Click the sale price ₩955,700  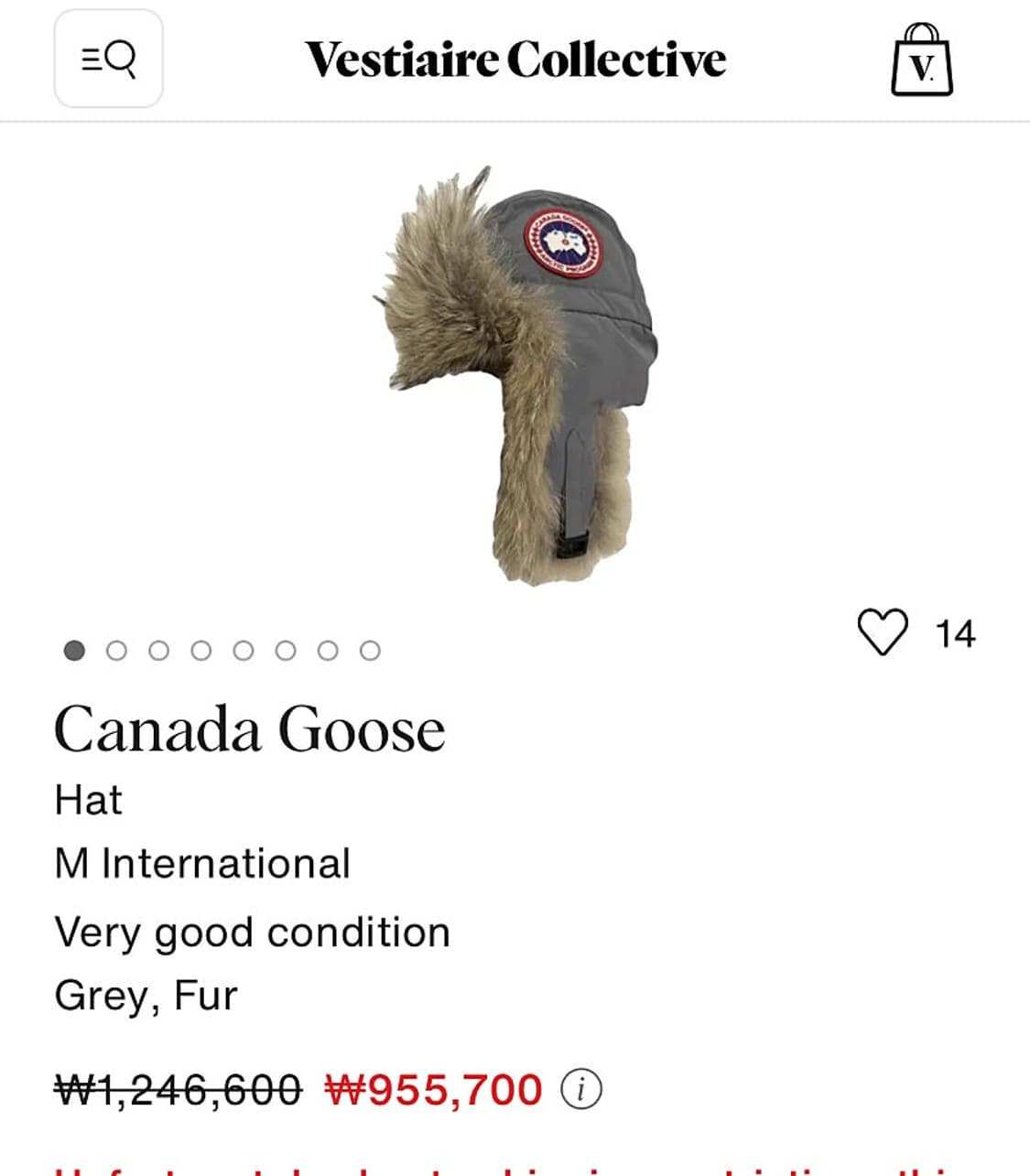click(434, 1089)
